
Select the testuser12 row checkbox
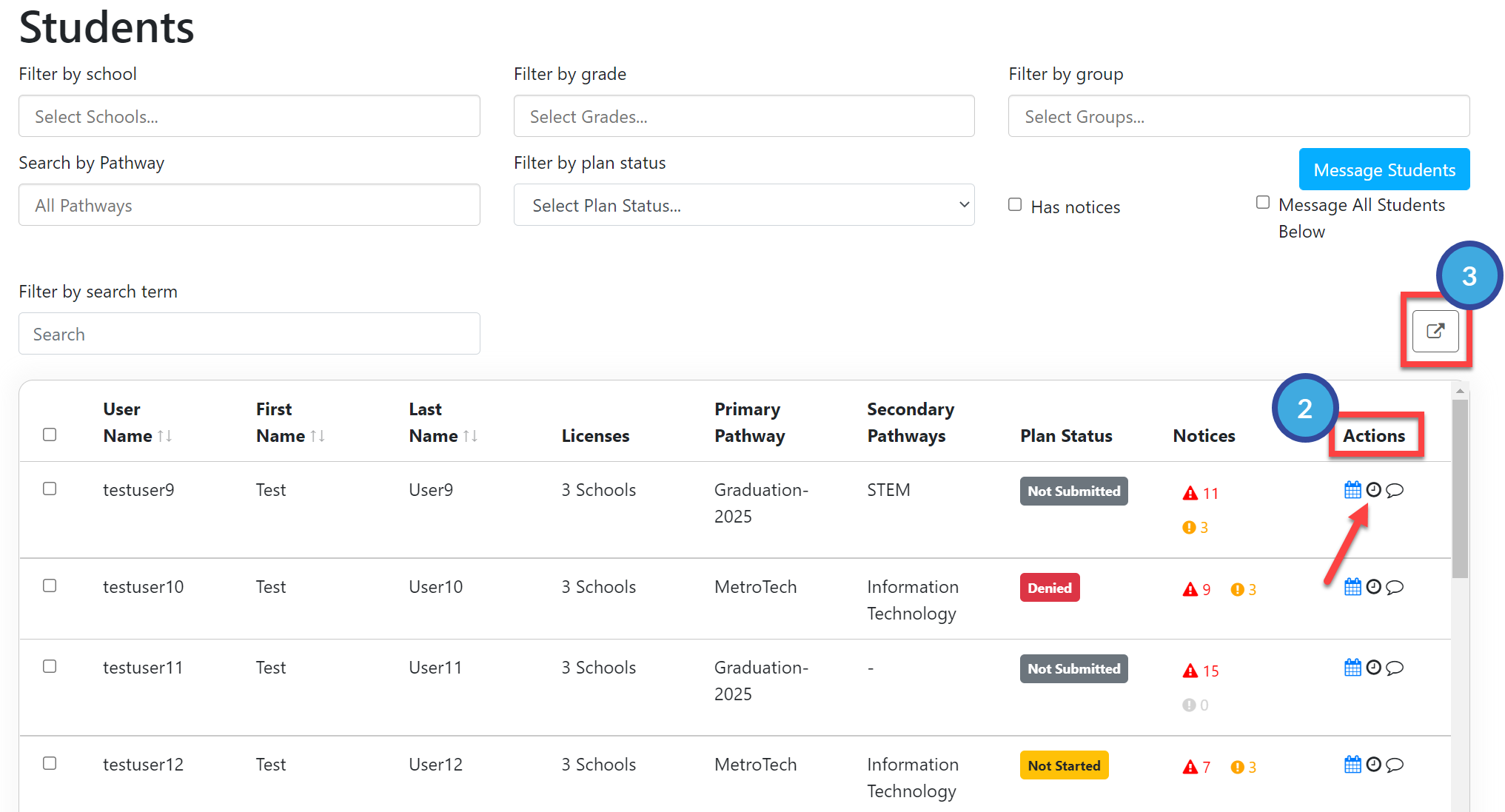tap(50, 763)
